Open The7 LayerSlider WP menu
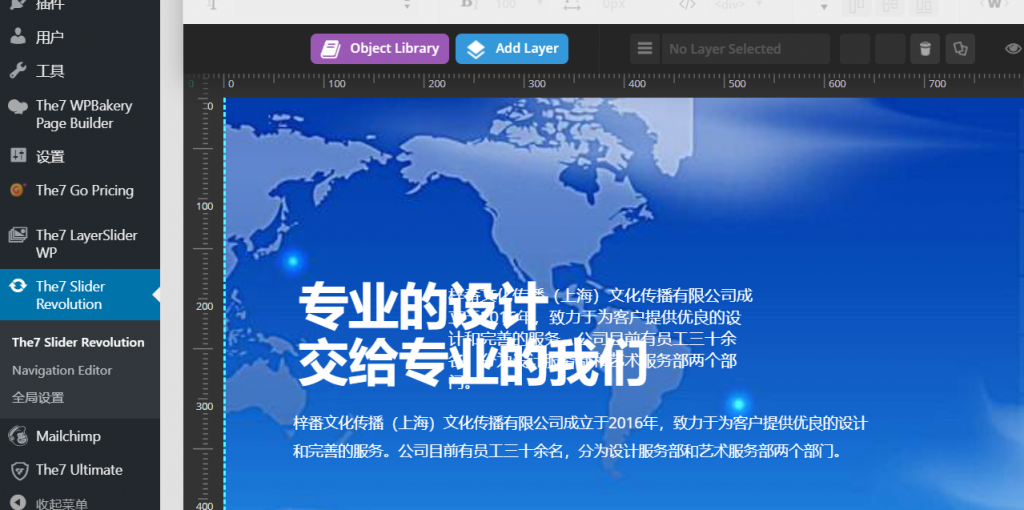The image size is (1024, 510). [86, 244]
